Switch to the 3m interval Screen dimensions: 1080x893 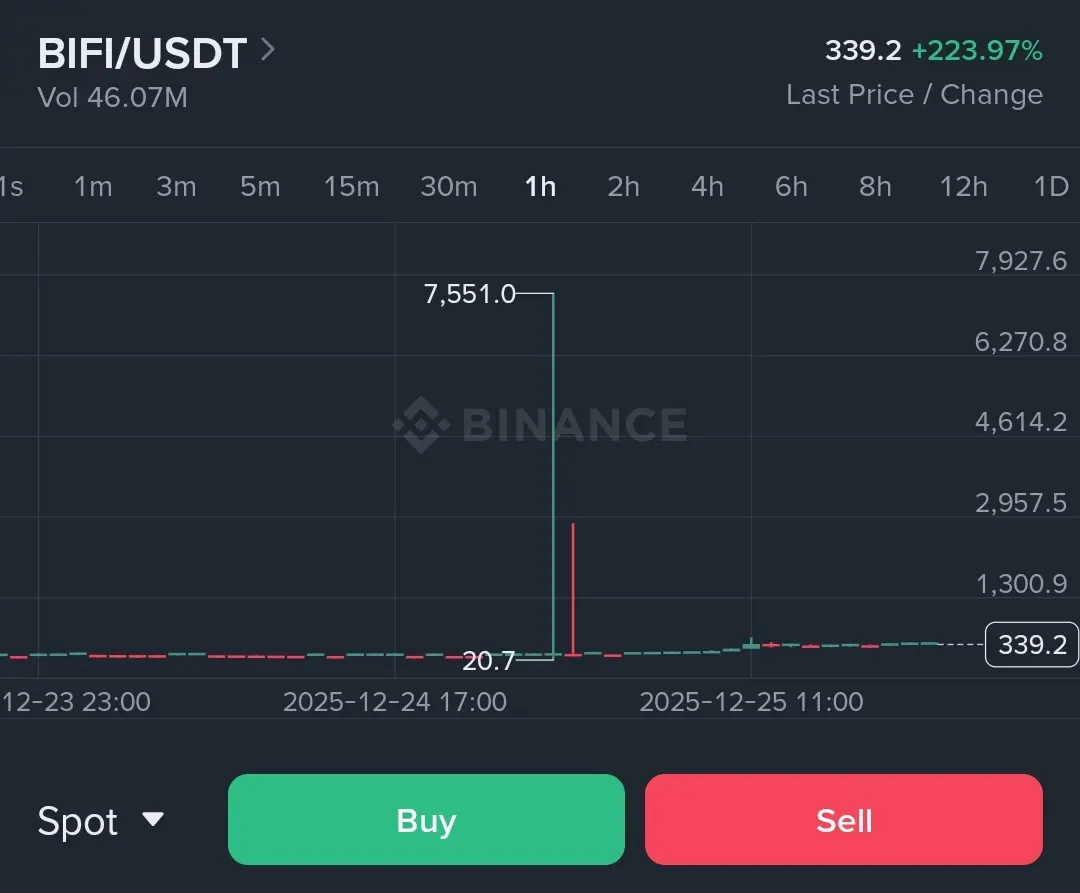pos(176,186)
